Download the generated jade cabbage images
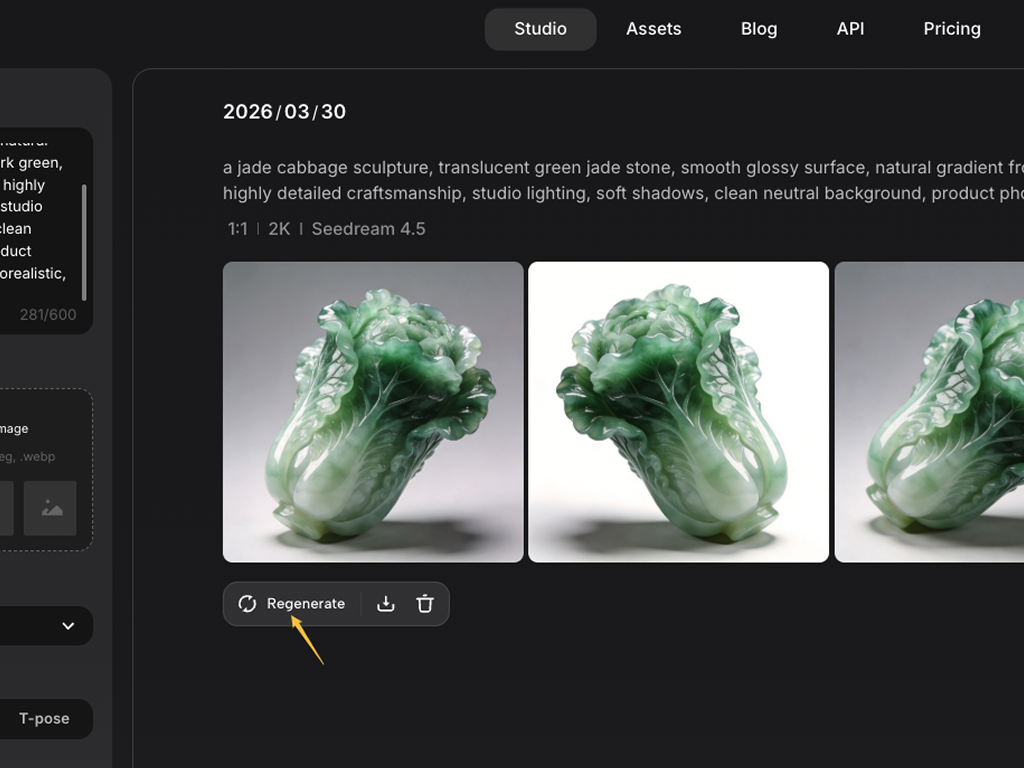Image resolution: width=1024 pixels, height=768 pixels. point(386,604)
